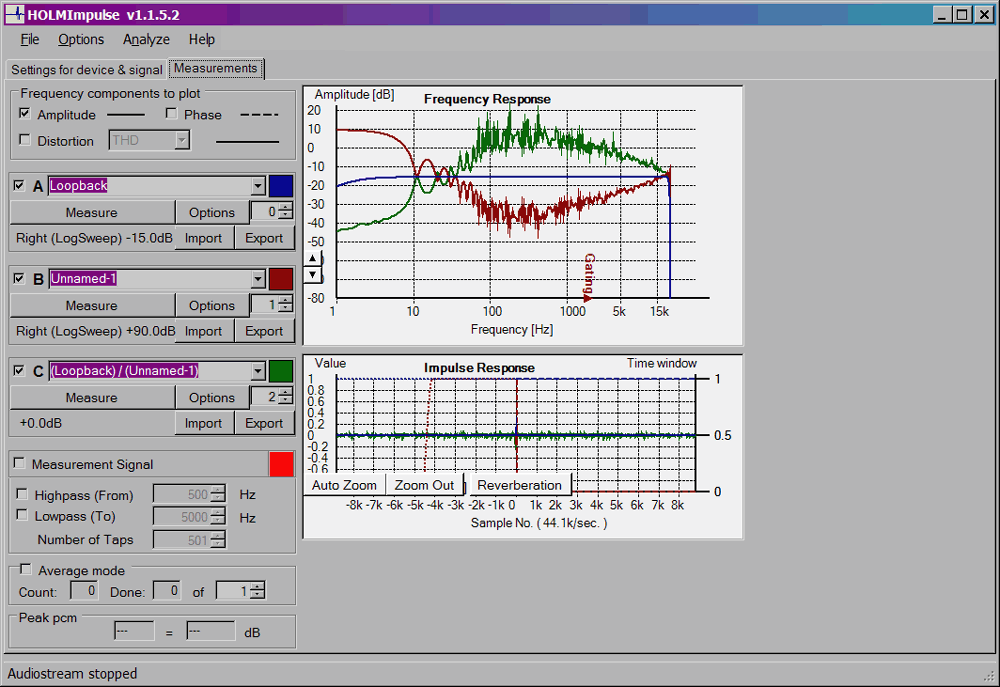
Task: Click Options button for channel A
Action: pyautogui.click(x=212, y=212)
